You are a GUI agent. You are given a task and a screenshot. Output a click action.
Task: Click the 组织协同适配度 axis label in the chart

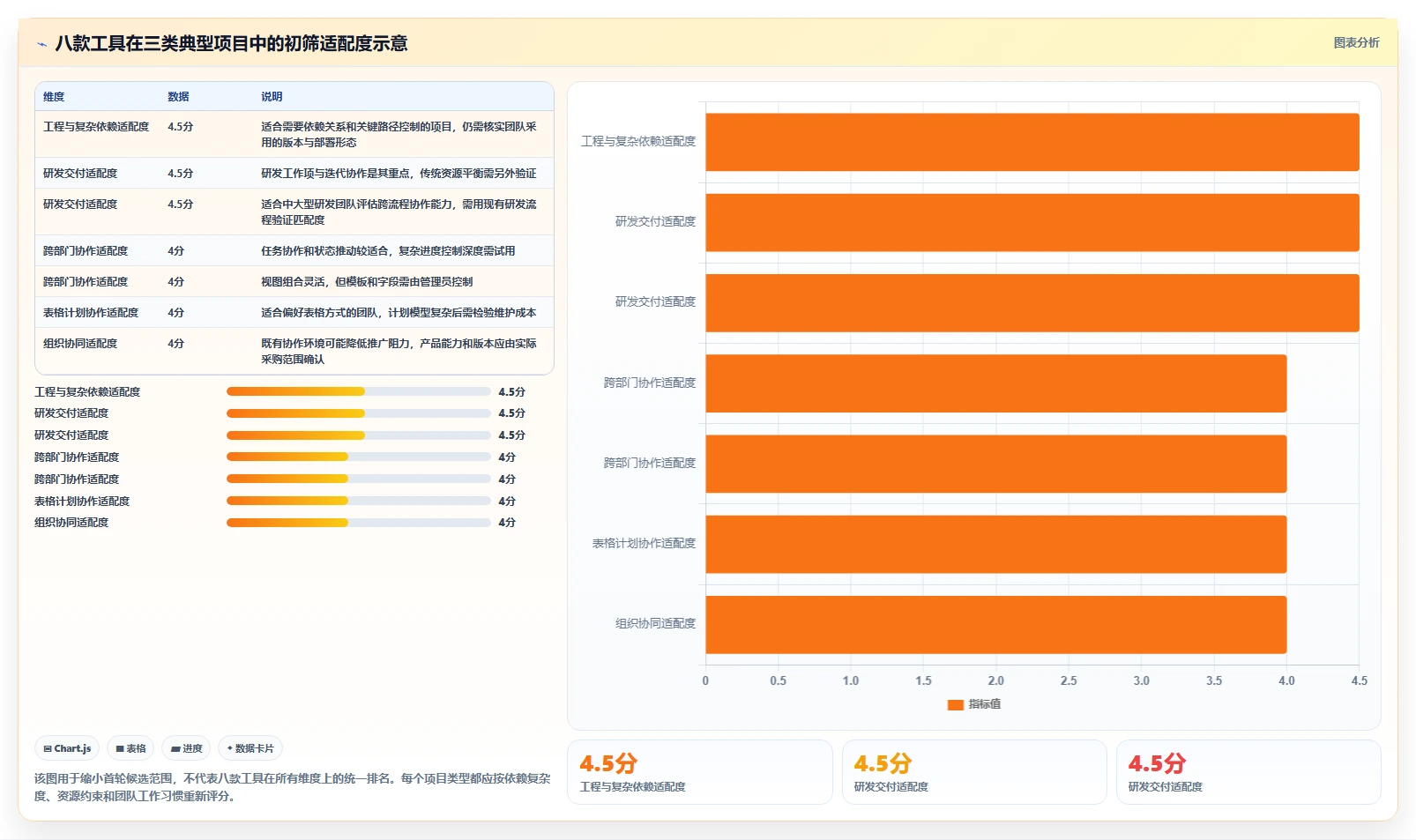655,623
